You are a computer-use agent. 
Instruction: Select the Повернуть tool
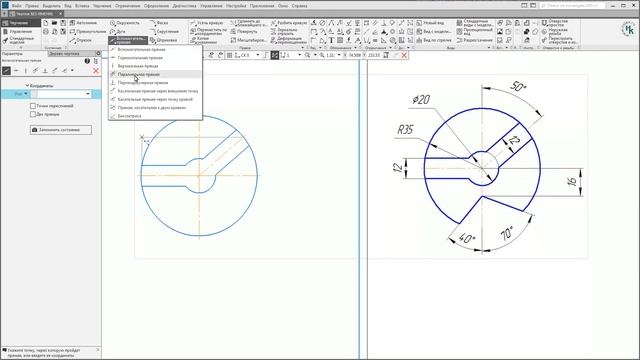point(244,31)
